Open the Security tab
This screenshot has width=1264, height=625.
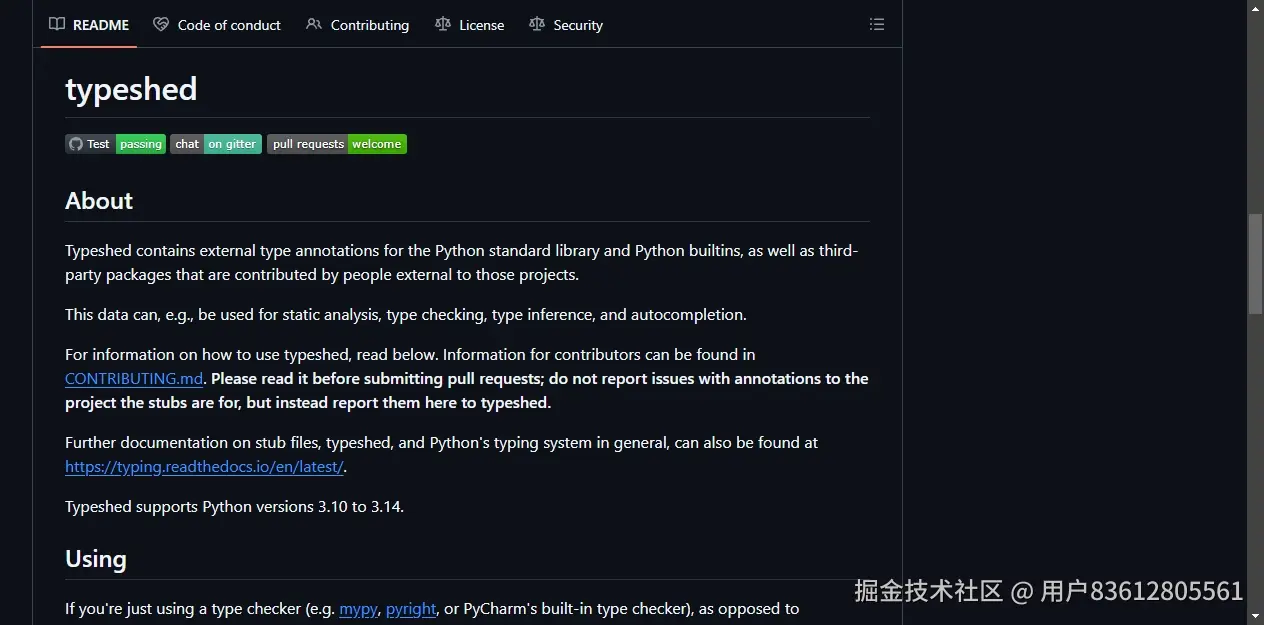(566, 25)
